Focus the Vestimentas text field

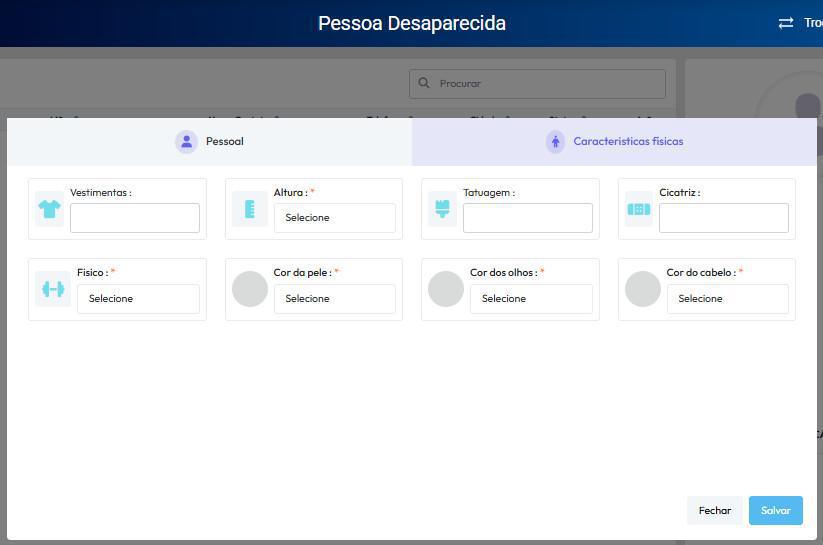135,218
